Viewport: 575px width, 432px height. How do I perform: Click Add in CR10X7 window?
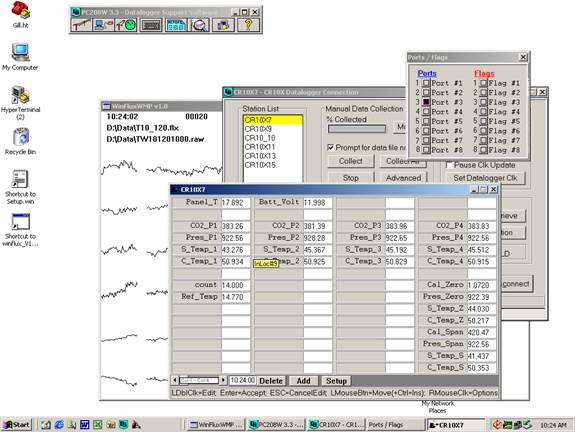point(304,381)
